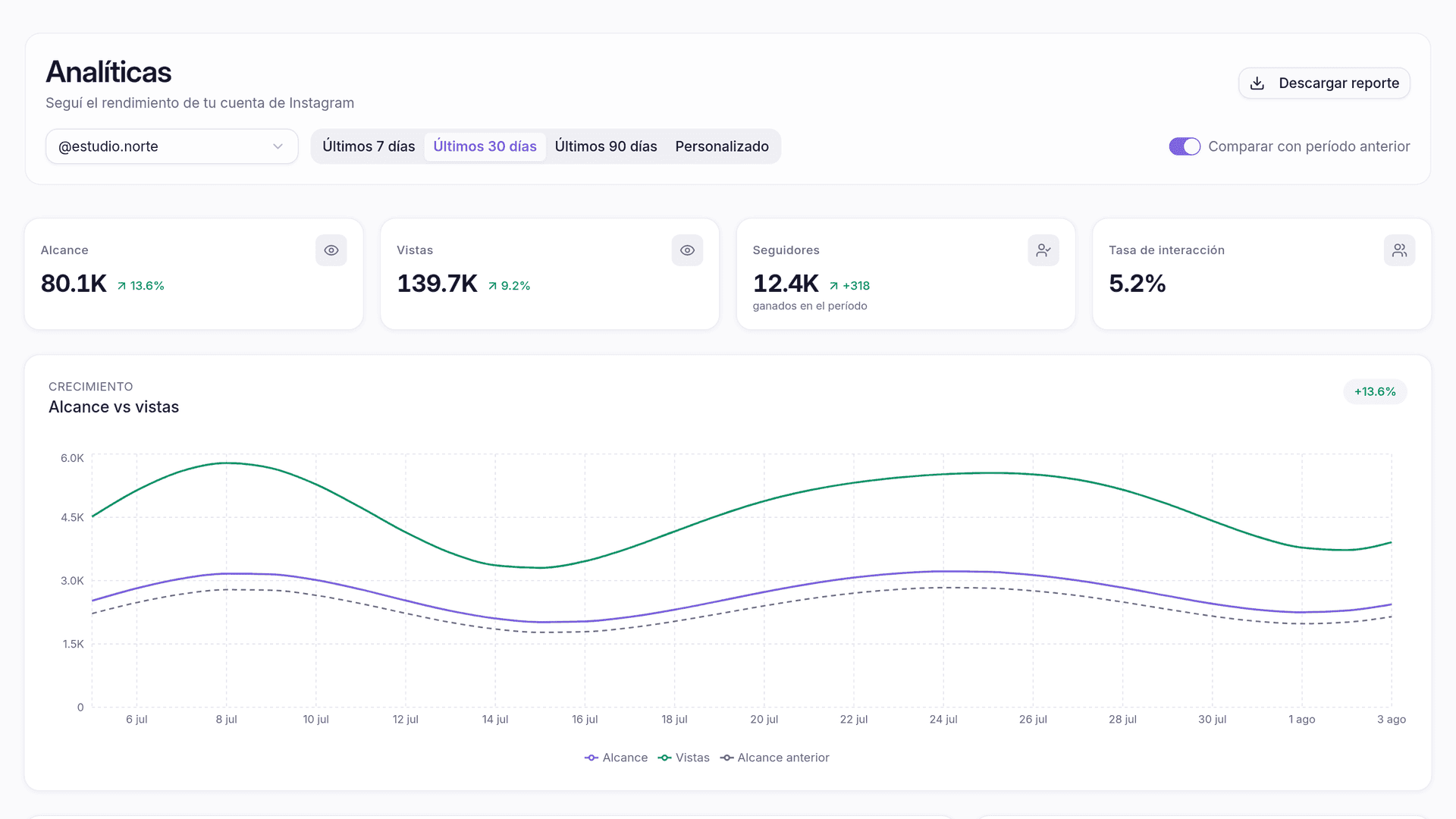This screenshot has width=1456, height=819.
Task: Click the +13.6% growth badge
Action: [x=1375, y=392]
